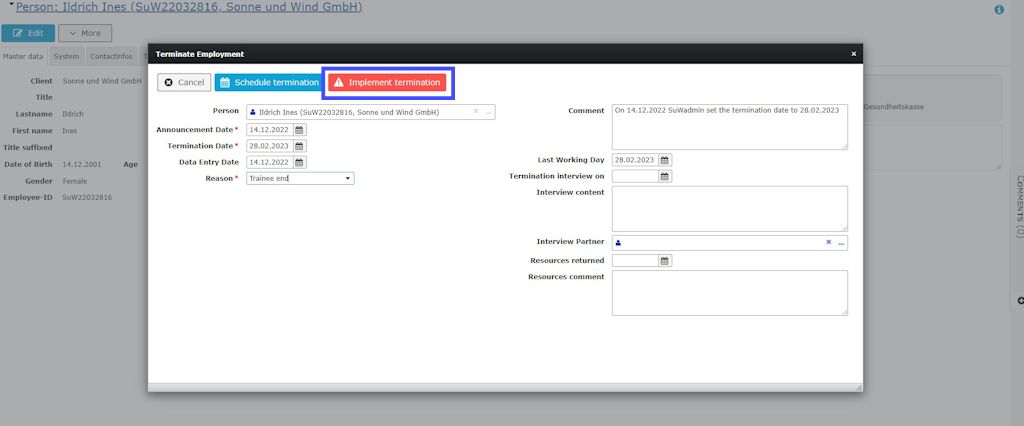The image size is (1024, 426).
Task: Click the plus icon below Comments panel
Action: click(1020, 301)
